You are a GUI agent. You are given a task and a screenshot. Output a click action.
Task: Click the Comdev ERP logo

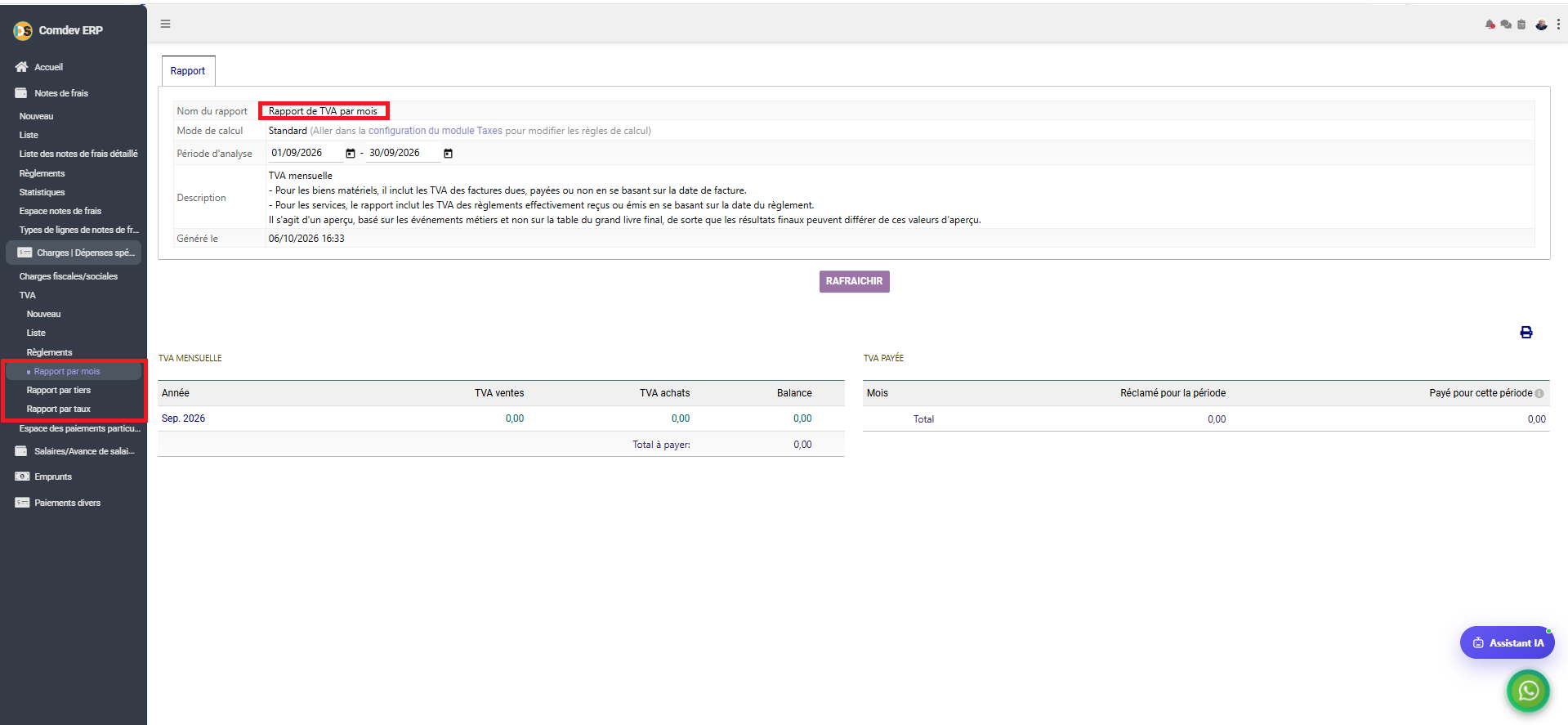tap(23, 31)
